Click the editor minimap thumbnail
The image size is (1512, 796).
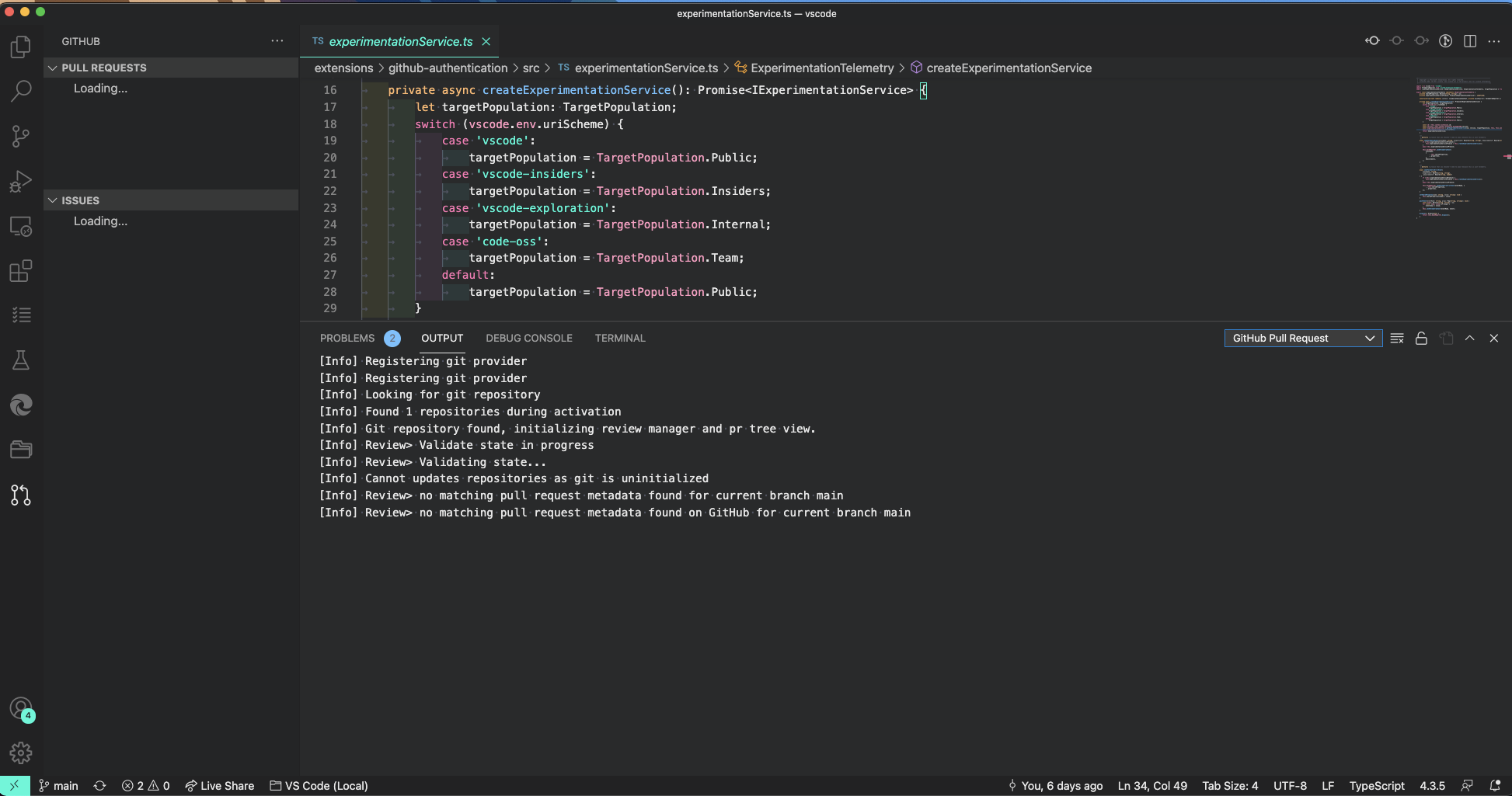click(1461, 148)
